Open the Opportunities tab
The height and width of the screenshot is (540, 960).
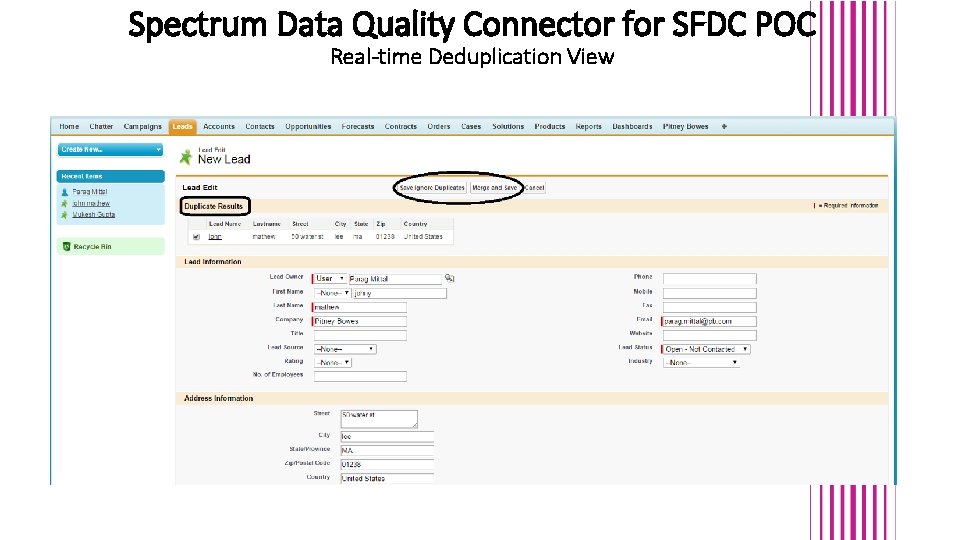pyautogui.click(x=308, y=127)
